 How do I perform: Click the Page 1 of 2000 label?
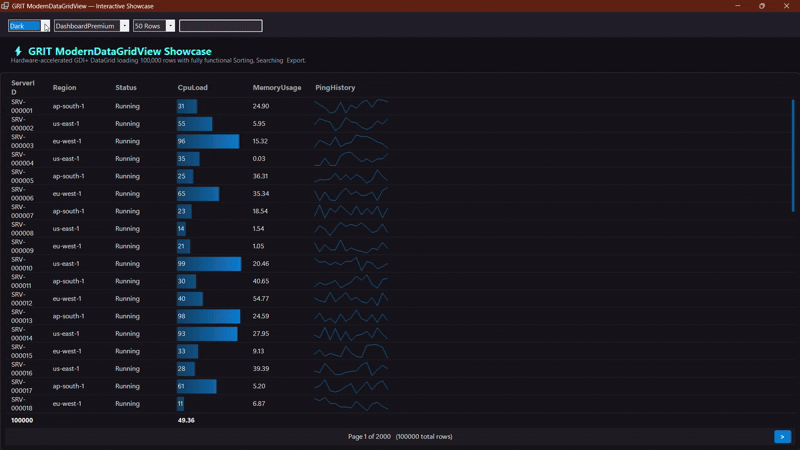tap(369, 437)
